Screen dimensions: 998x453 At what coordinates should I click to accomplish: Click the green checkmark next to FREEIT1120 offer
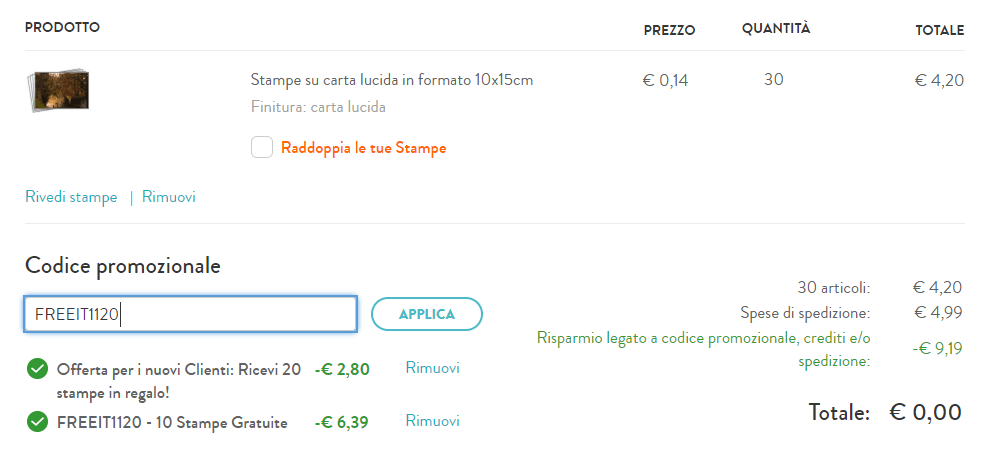(x=37, y=422)
